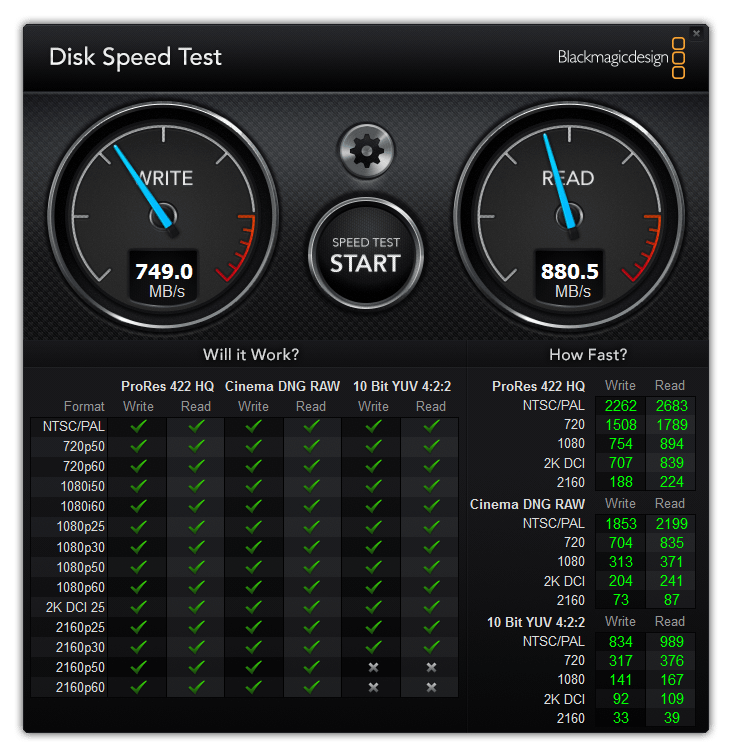Click ProRes 1080 read value 894
This screenshot has height=756, width=732.
point(671,444)
